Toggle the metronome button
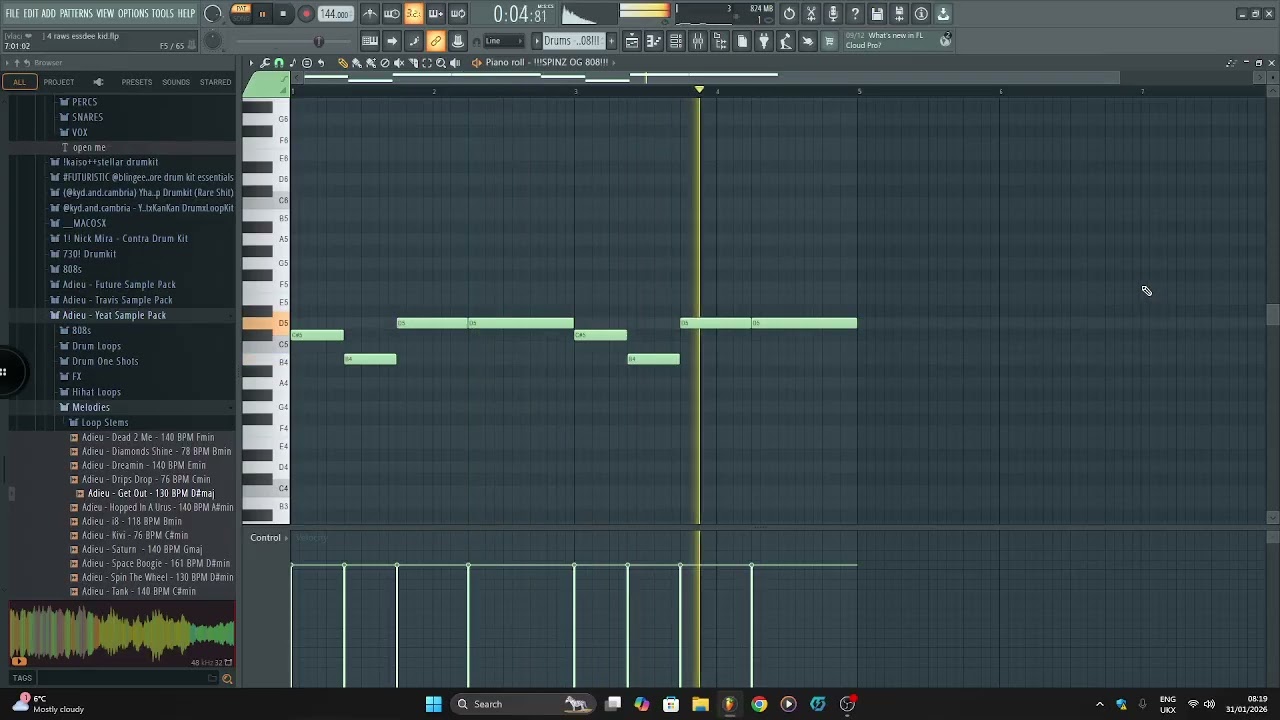Viewport: 1280px width, 720px height. pyautogui.click(x=370, y=14)
